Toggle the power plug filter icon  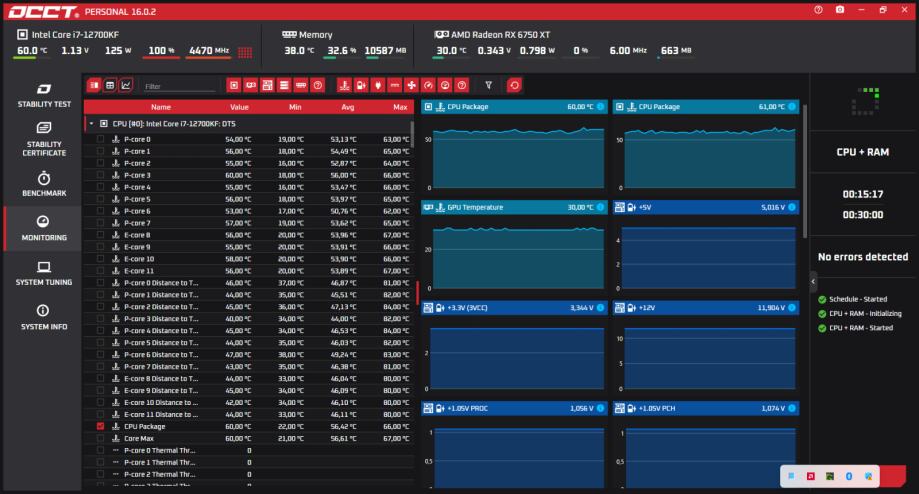[378, 86]
